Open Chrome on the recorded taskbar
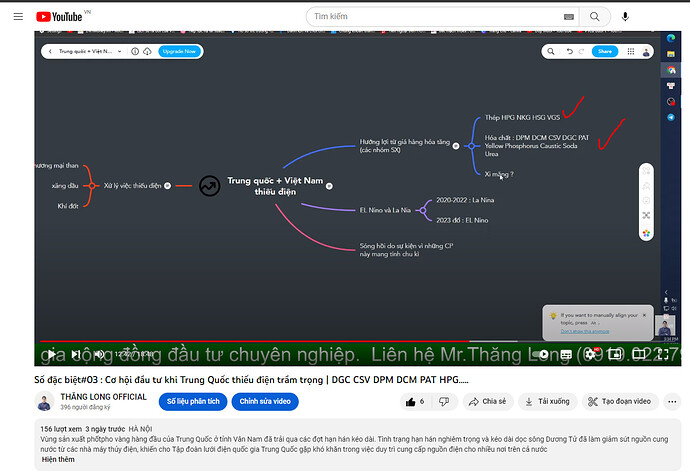This screenshot has height=475, width=690. tap(671, 70)
